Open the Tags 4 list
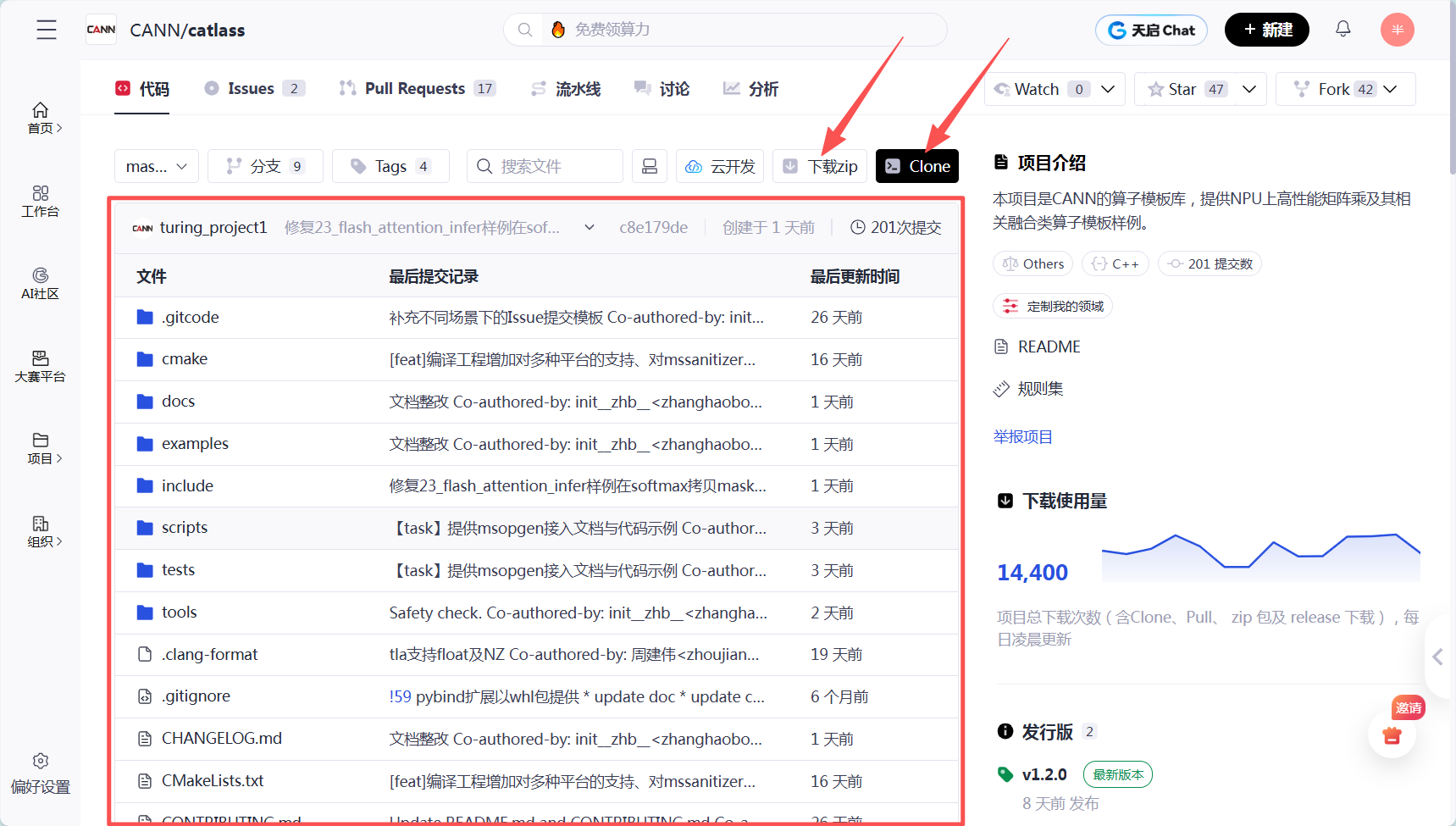1456x826 pixels. (390, 166)
